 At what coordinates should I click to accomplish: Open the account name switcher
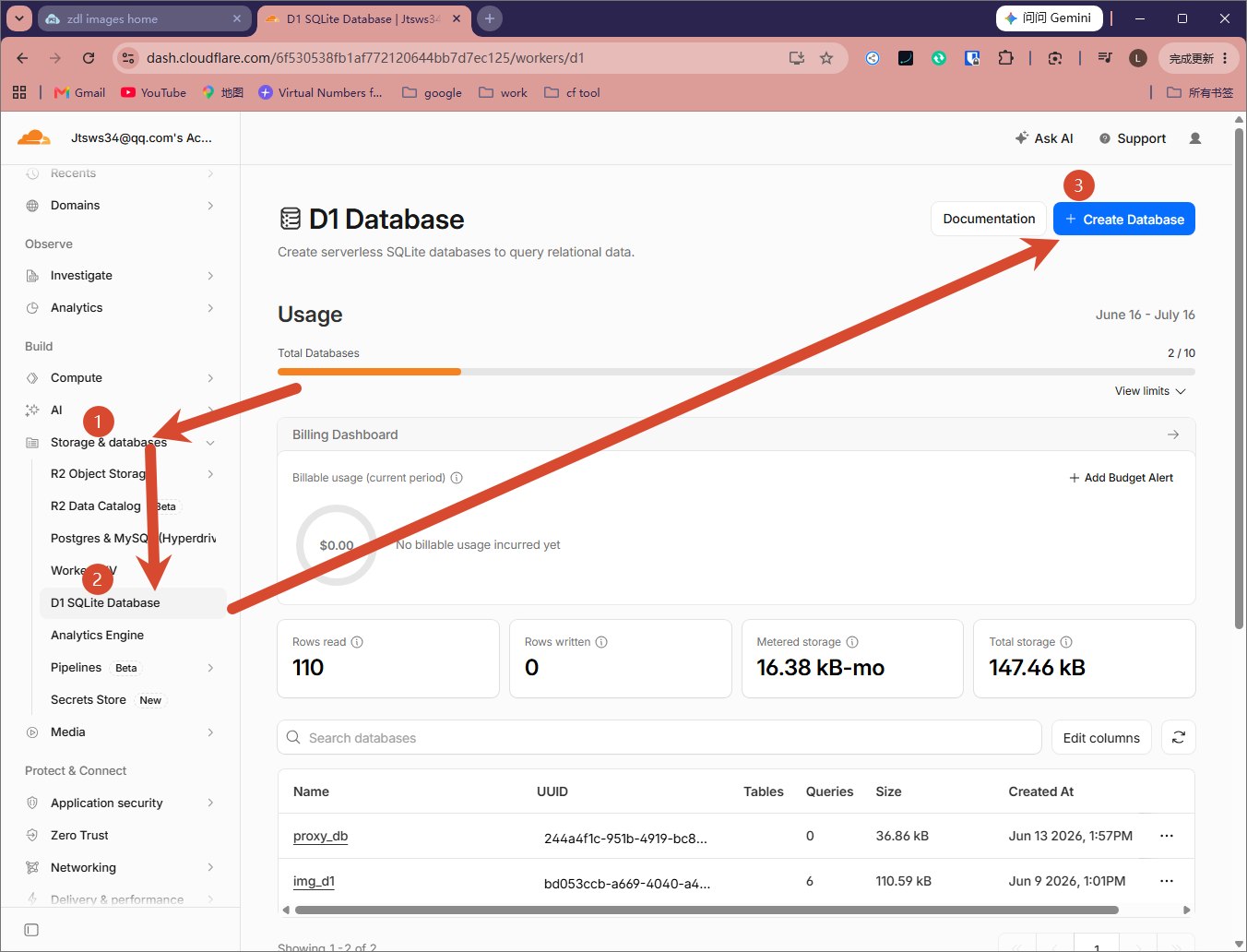tap(141, 137)
